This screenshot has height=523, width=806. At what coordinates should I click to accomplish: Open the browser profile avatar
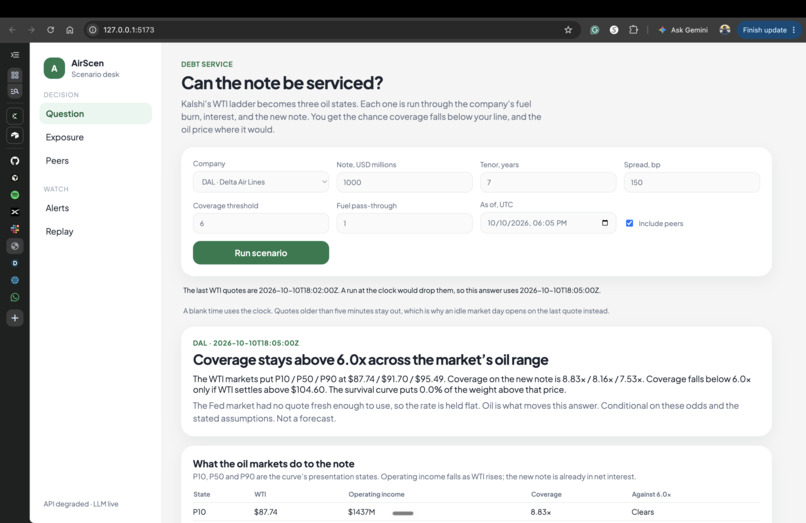[725, 30]
